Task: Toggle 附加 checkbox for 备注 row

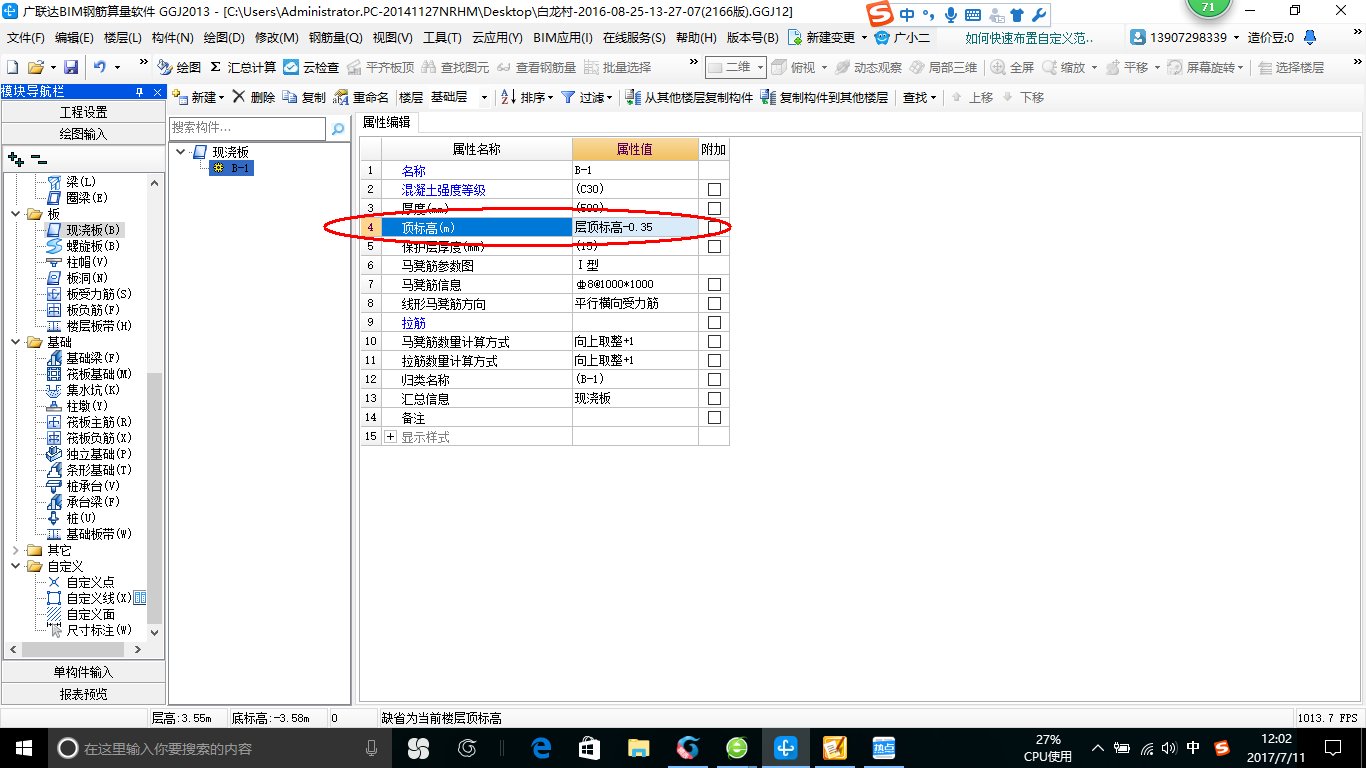Action: click(714, 418)
